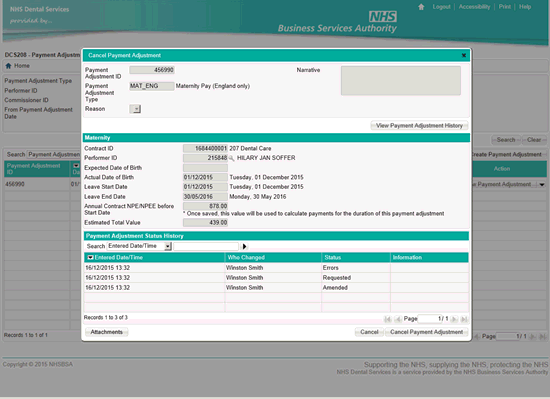The width and height of the screenshot is (550, 399).
Task: Click the Status column header
Action: pos(356,257)
